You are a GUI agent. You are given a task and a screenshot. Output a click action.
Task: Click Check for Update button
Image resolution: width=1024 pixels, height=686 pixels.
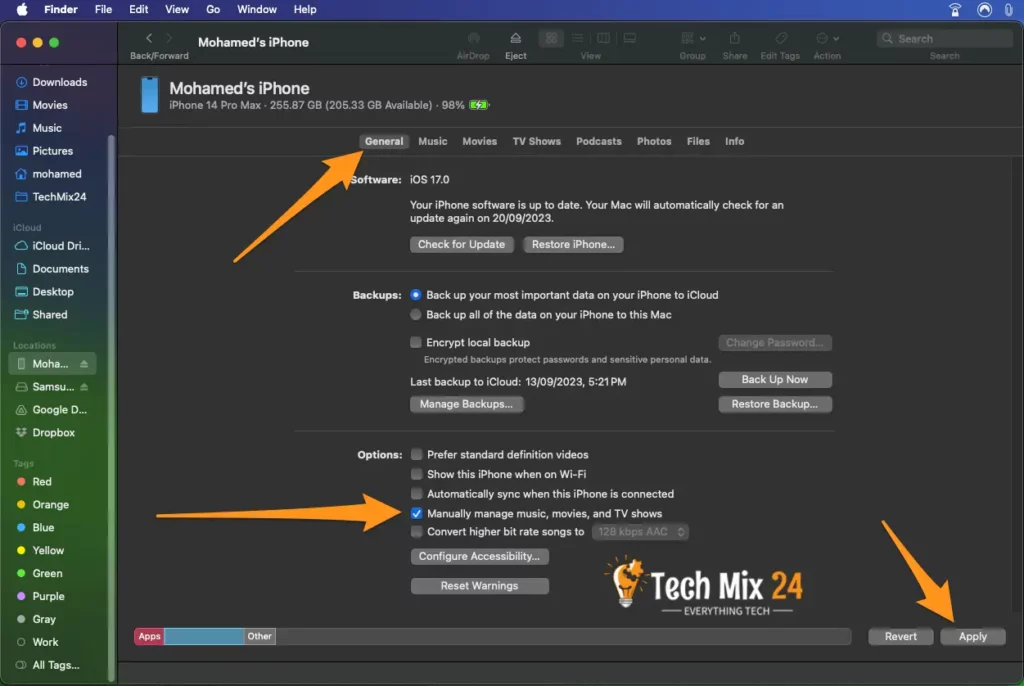pos(462,244)
